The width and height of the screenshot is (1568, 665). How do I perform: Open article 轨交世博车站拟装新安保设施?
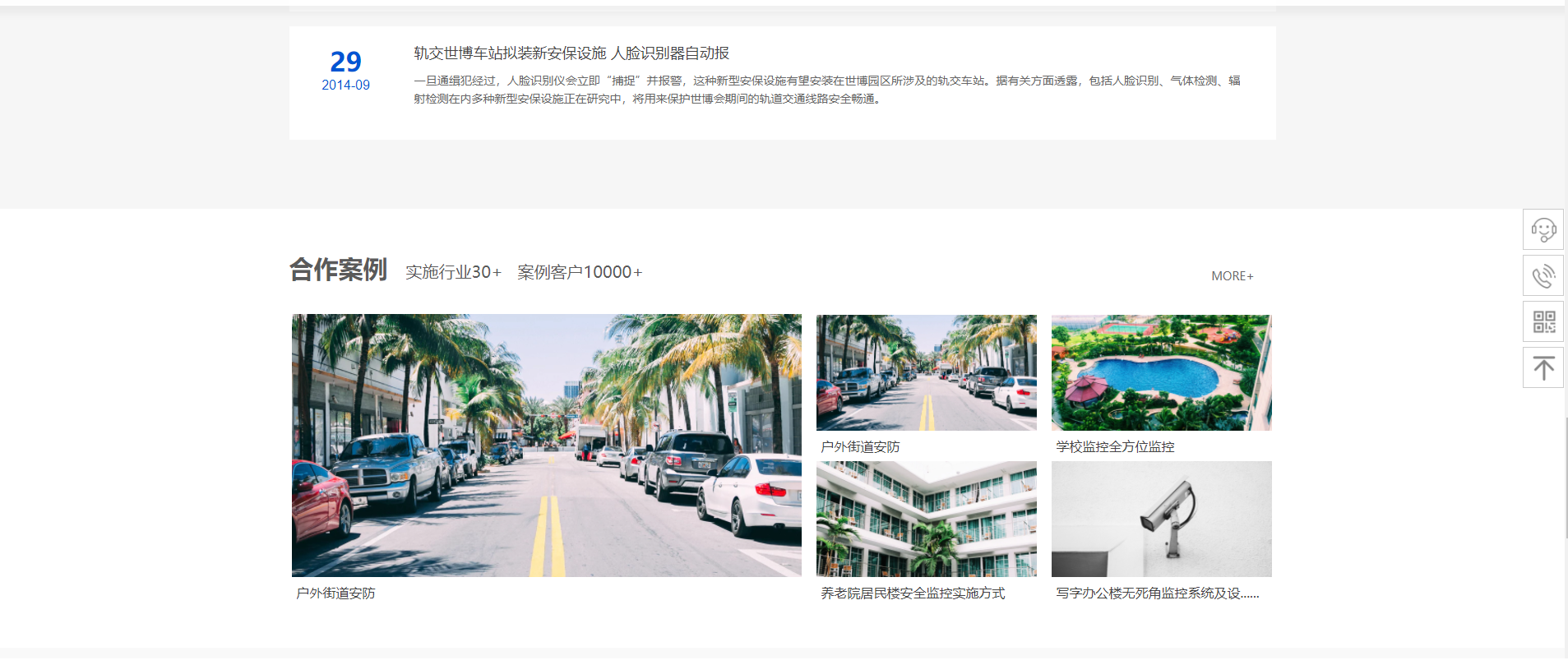point(571,53)
